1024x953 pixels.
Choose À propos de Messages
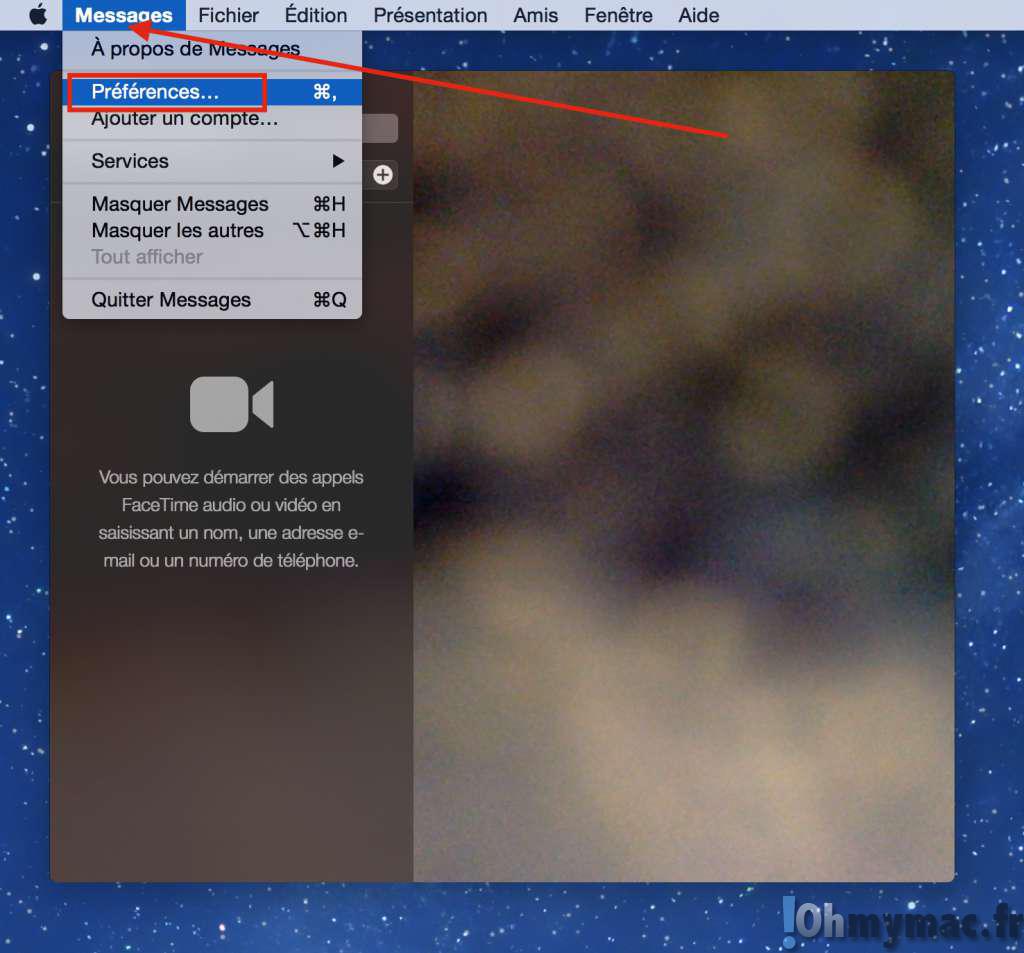tap(212, 48)
